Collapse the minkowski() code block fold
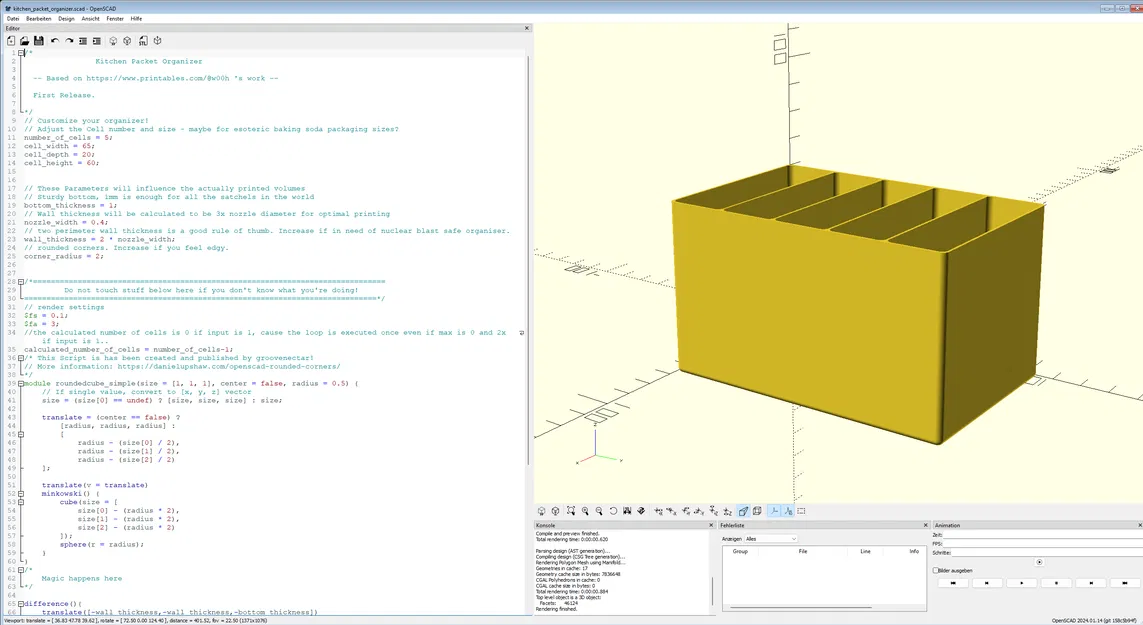1143x625 pixels. pyautogui.click(x=21, y=494)
